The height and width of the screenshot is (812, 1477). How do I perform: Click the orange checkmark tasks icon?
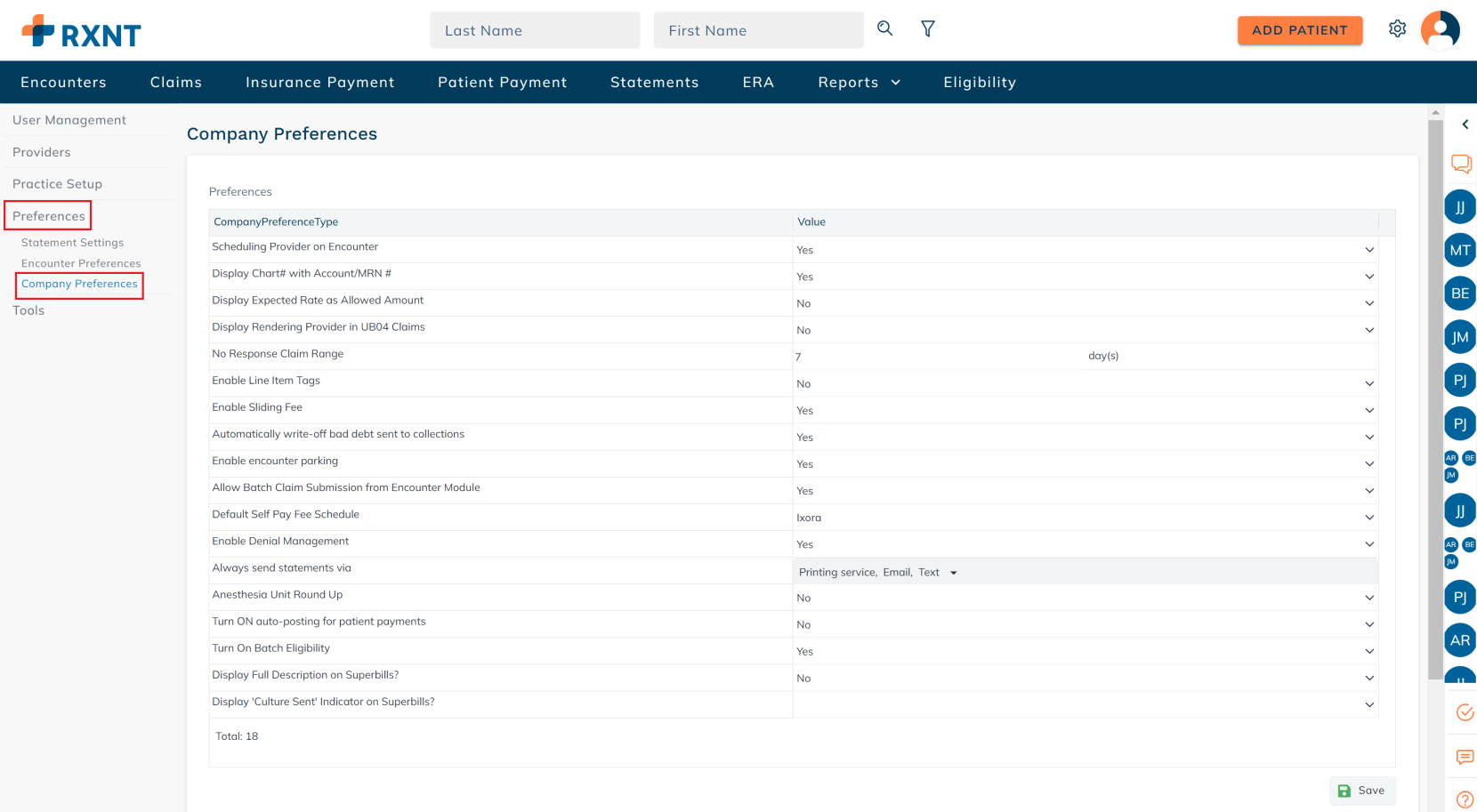point(1464,712)
